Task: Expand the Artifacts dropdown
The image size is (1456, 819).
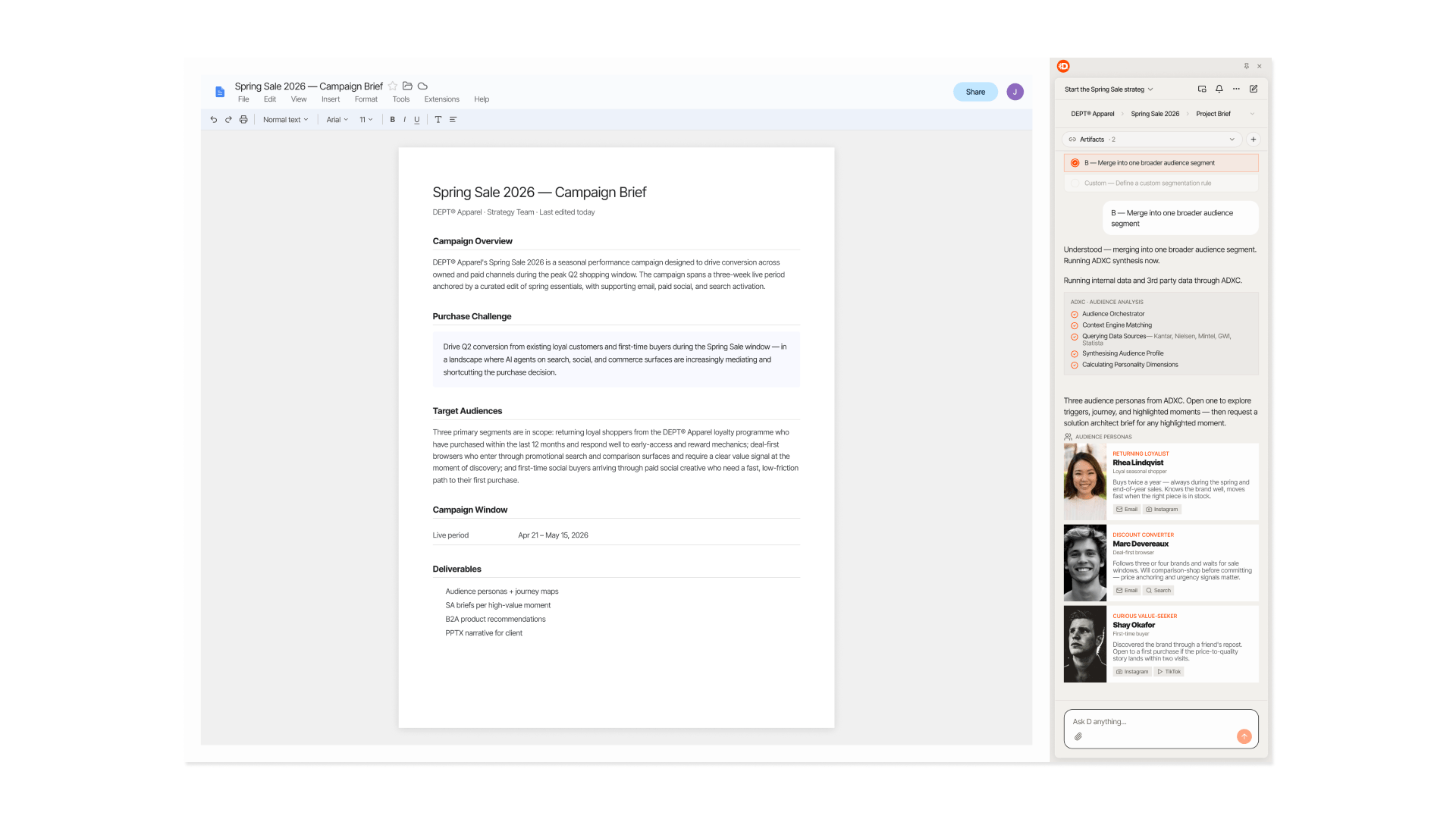Action: coord(1151,140)
